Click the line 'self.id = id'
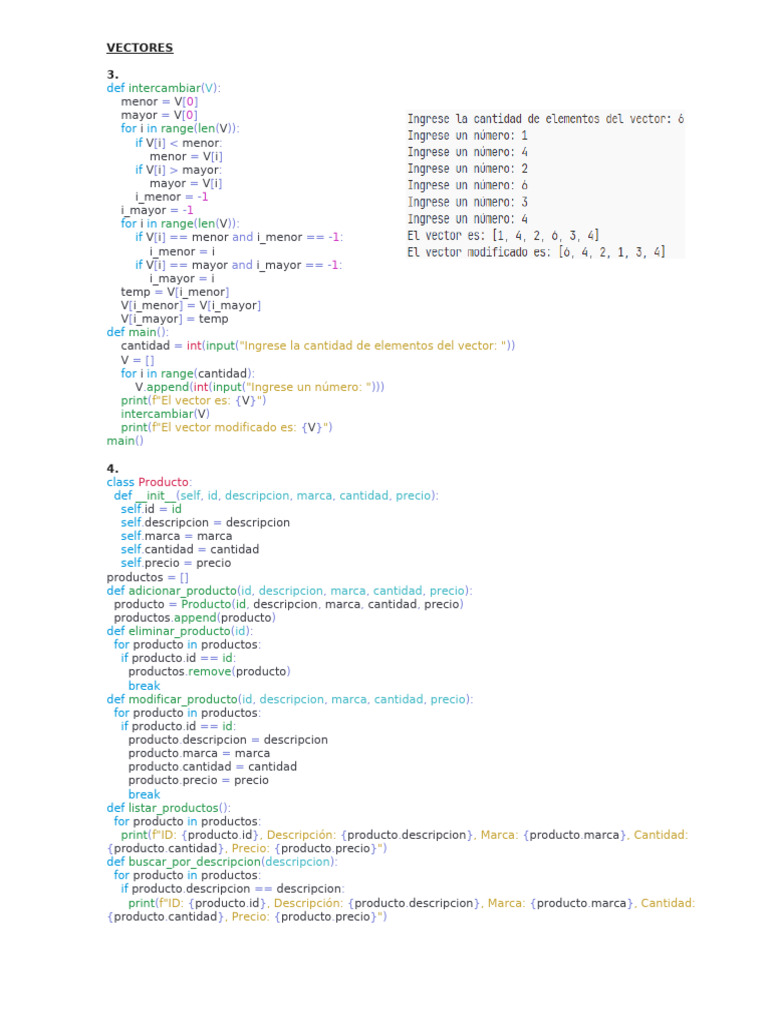 tap(151, 509)
